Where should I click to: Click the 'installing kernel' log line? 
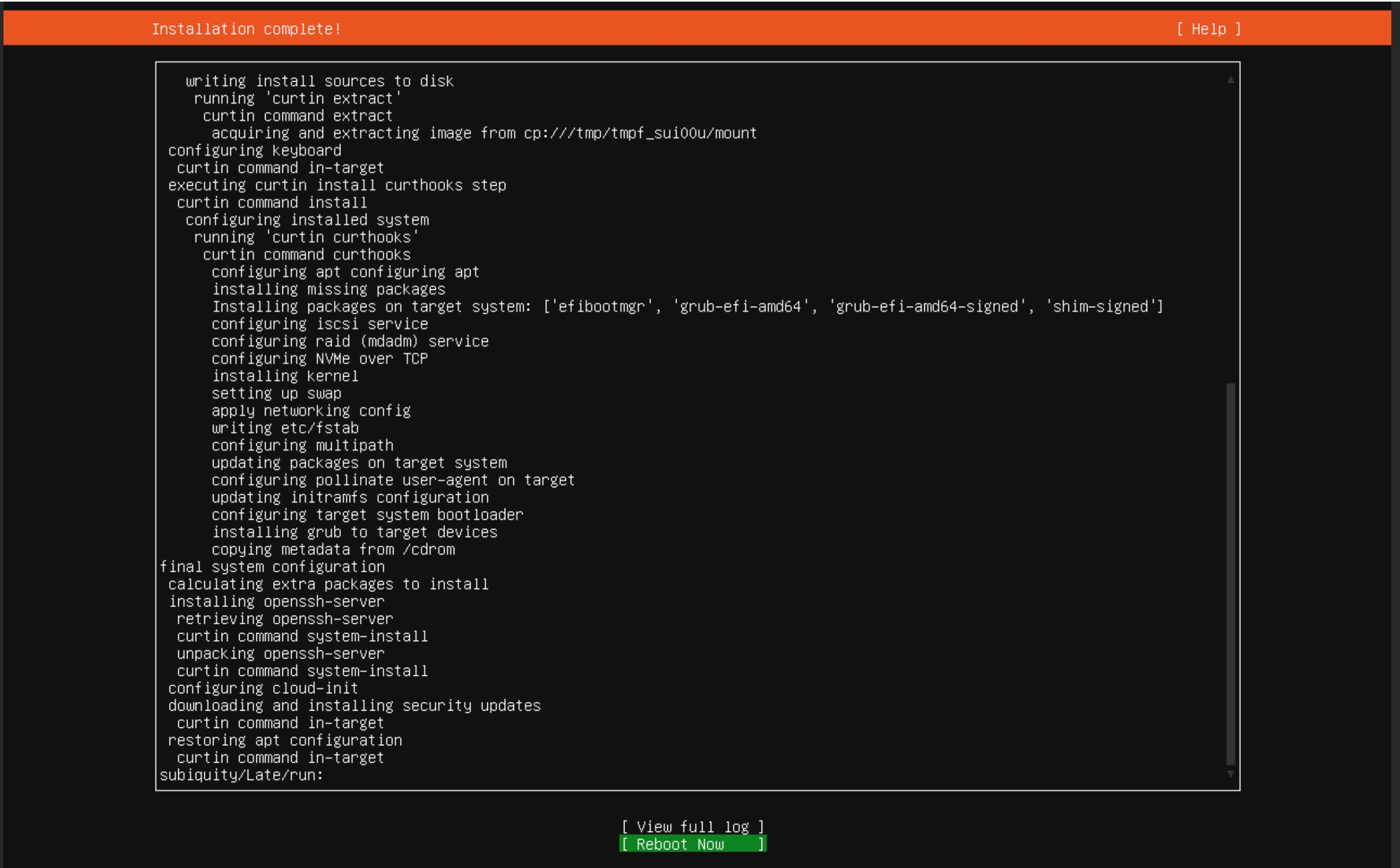(x=285, y=376)
